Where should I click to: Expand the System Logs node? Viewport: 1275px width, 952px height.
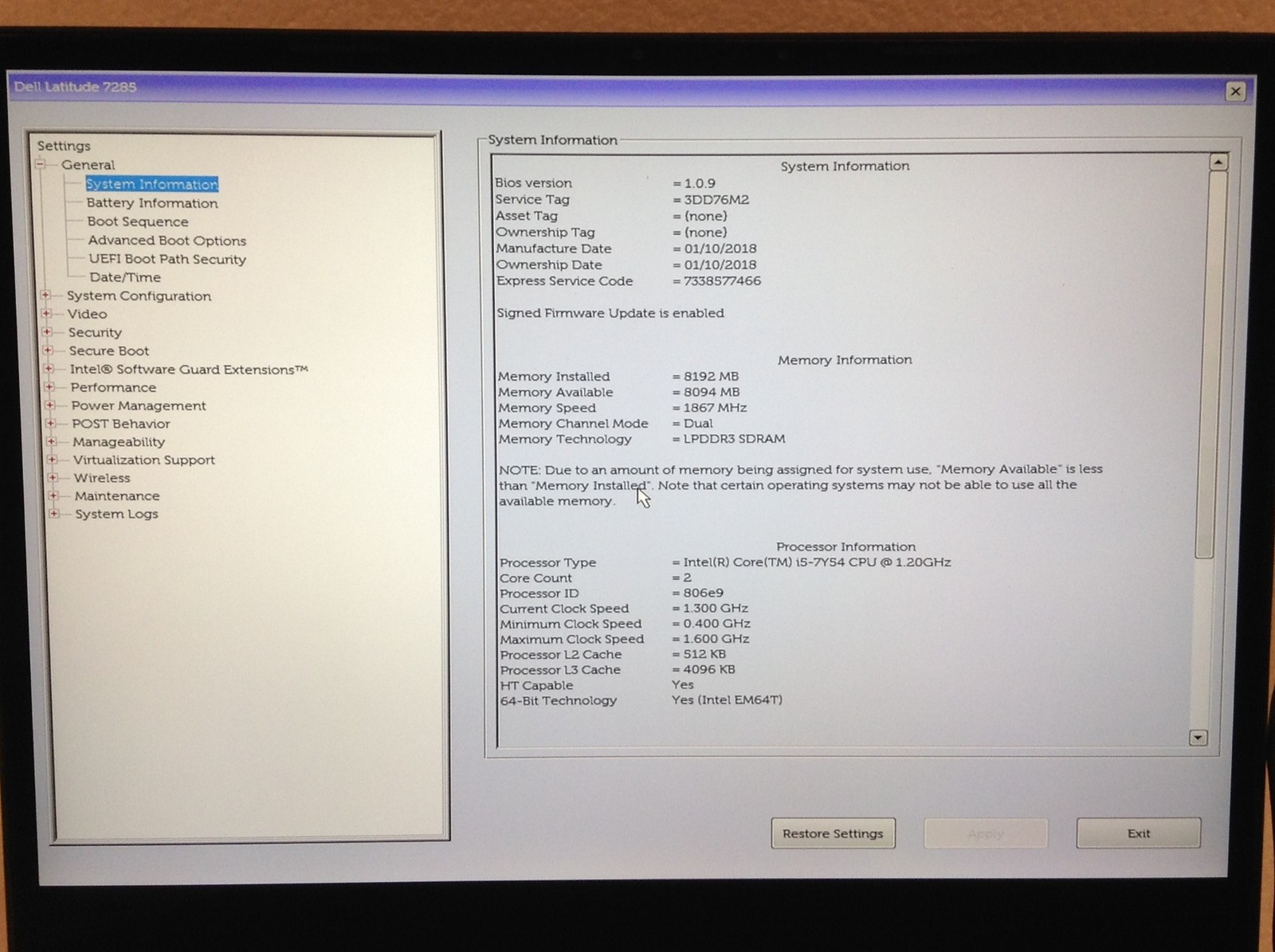54,514
